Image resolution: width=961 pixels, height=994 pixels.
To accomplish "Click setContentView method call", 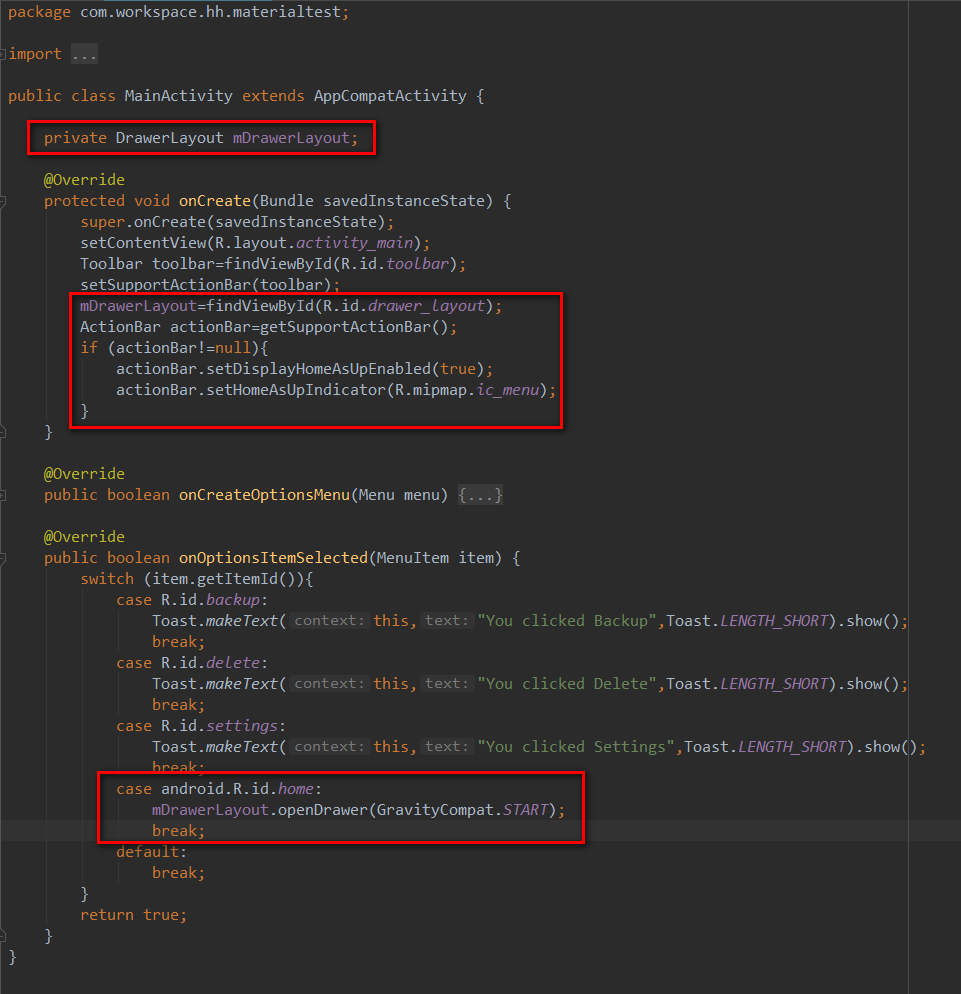I will point(143,243).
